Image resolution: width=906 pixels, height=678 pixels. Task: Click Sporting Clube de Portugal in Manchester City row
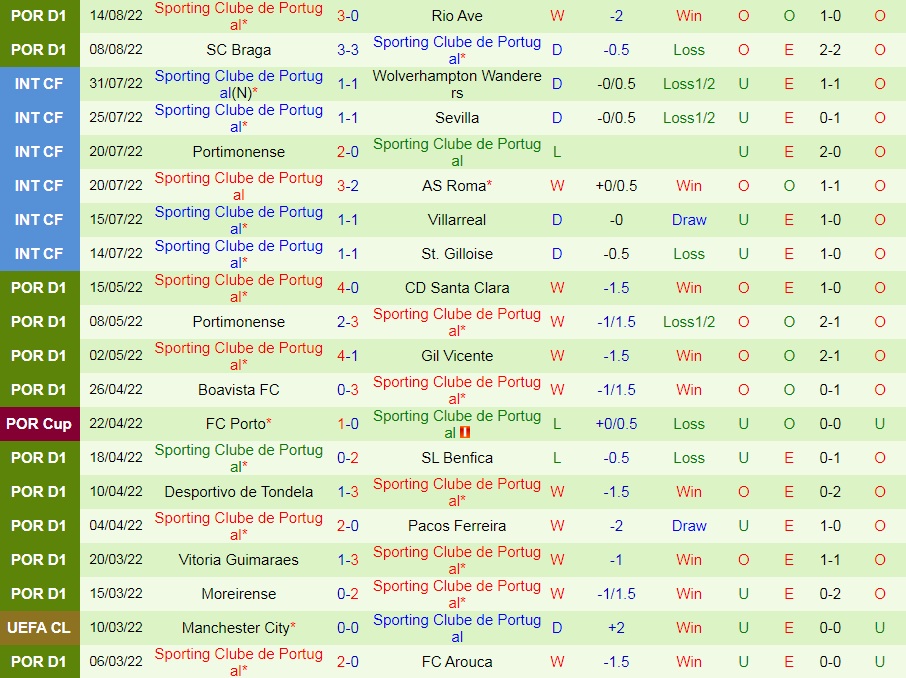click(456, 628)
